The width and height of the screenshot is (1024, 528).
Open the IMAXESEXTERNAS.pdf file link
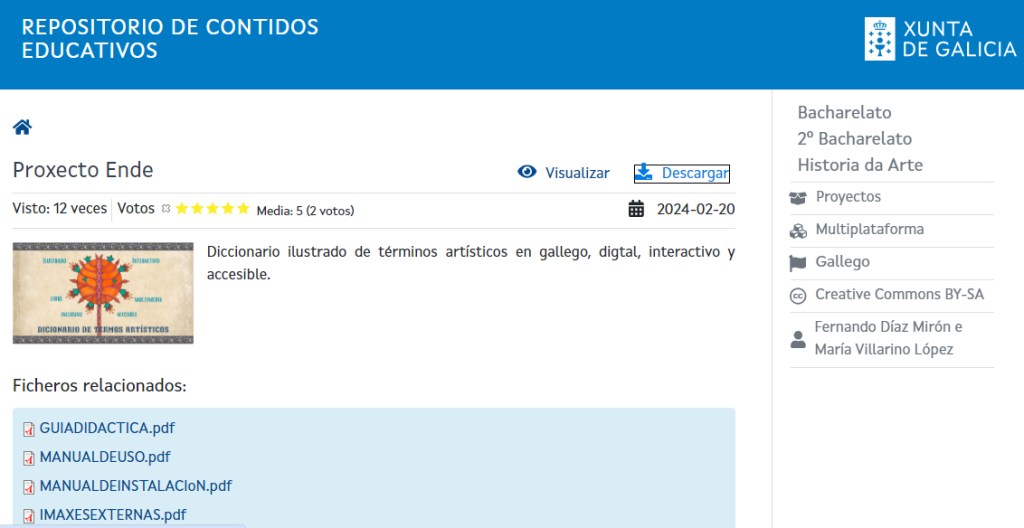(112, 515)
